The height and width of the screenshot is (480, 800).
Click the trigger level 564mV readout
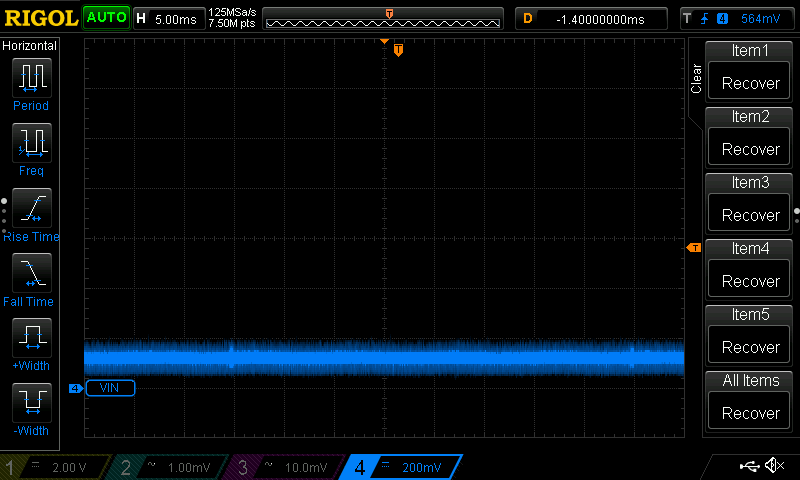point(760,19)
